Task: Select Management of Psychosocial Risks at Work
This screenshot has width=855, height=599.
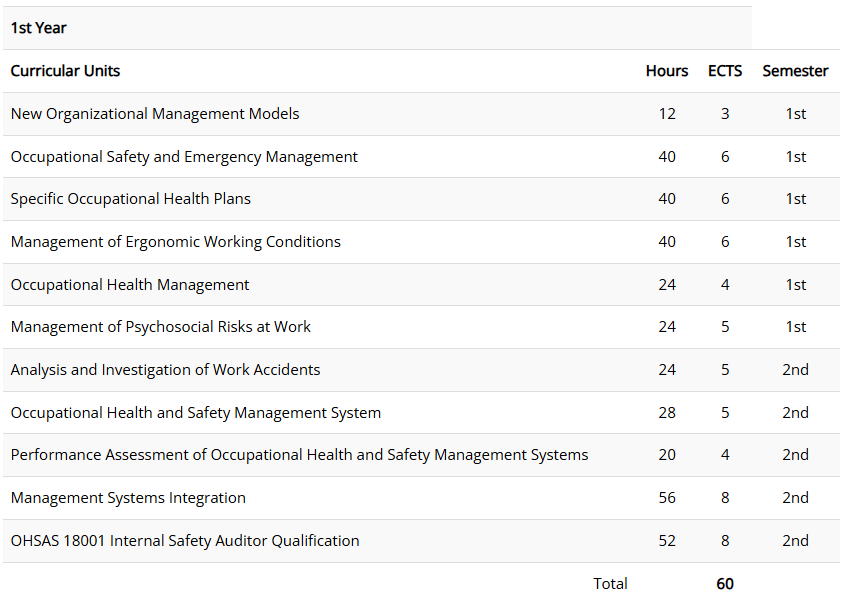Action: [161, 327]
